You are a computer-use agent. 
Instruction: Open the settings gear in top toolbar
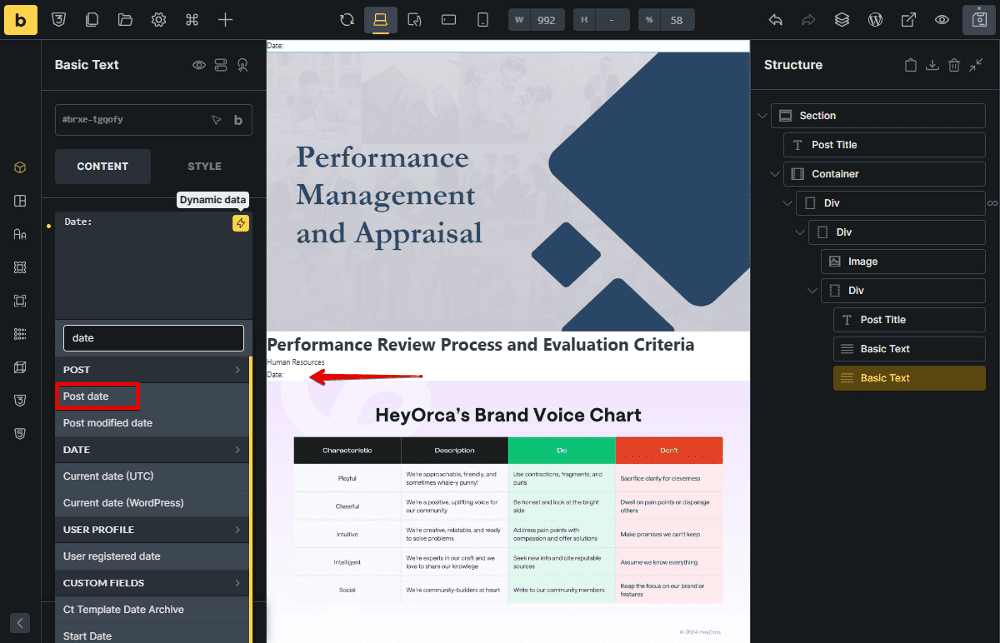tap(159, 20)
